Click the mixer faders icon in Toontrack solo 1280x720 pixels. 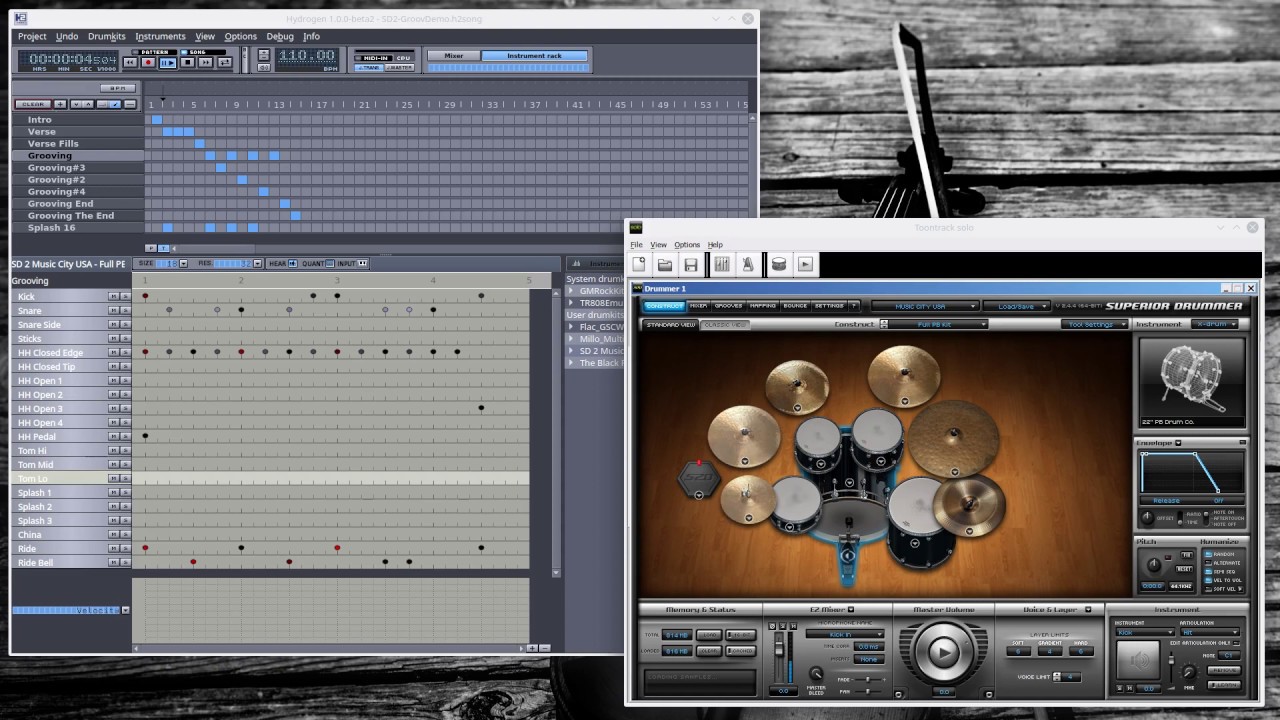tap(721, 264)
